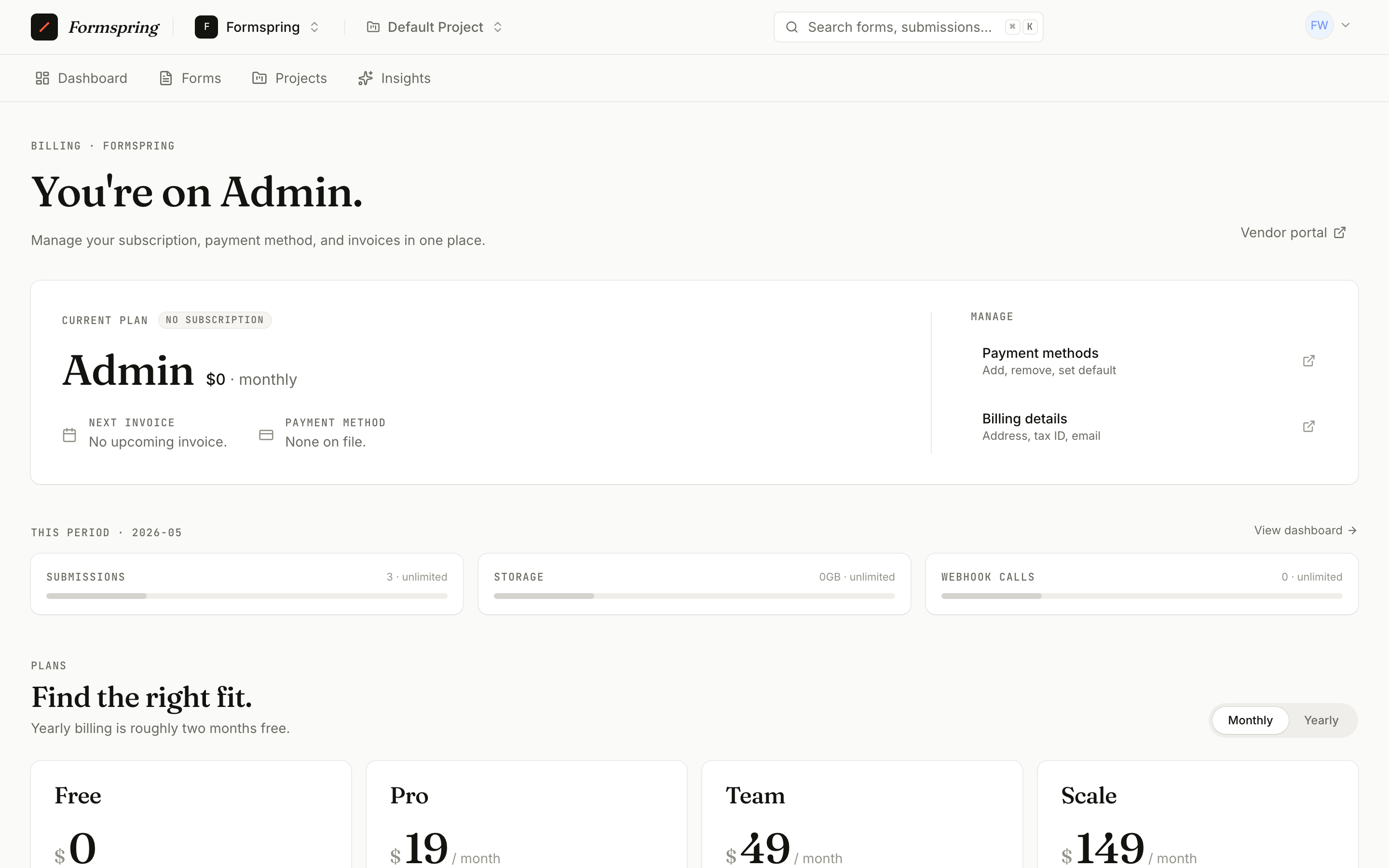
Task: Click the NO SUBSCRIPTION badge
Action: pyautogui.click(x=215, y=320)
